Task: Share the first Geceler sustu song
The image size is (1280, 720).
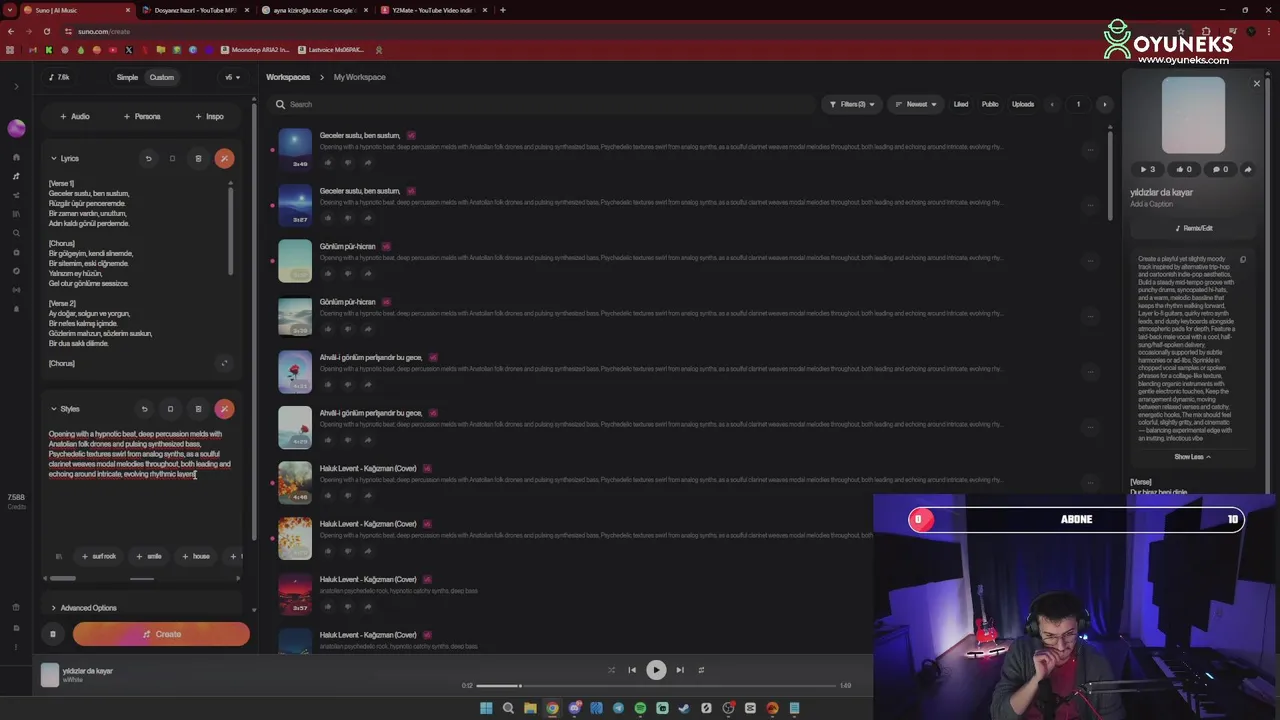Action: pyautogui.click(x=367, y=162)
